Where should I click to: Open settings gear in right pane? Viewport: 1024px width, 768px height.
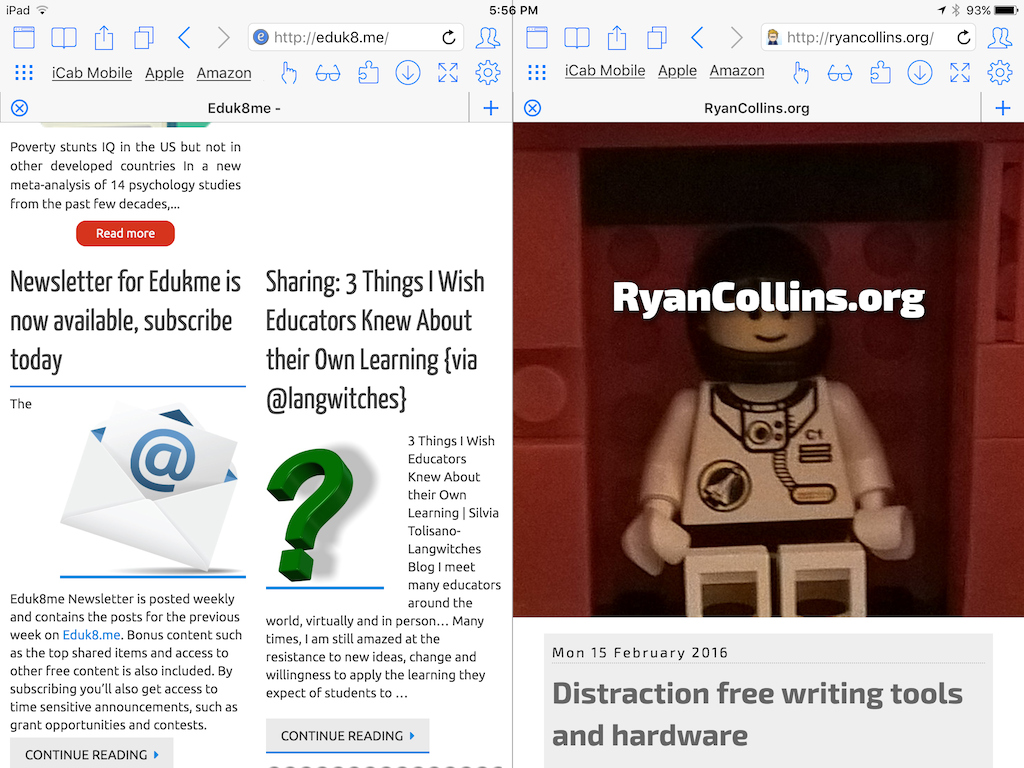pyautogui.click(x=1000, y=72)
